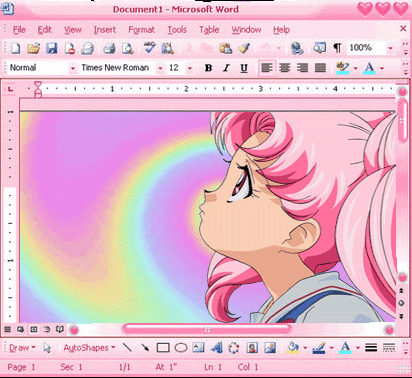412x378 pixels.
Task: Click the vertical scrollbar thumb
Action: coord(403,121)
